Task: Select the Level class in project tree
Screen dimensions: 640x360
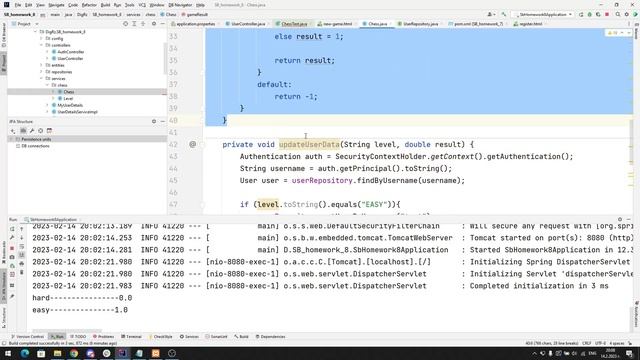Action: click(x=68, y=99)
